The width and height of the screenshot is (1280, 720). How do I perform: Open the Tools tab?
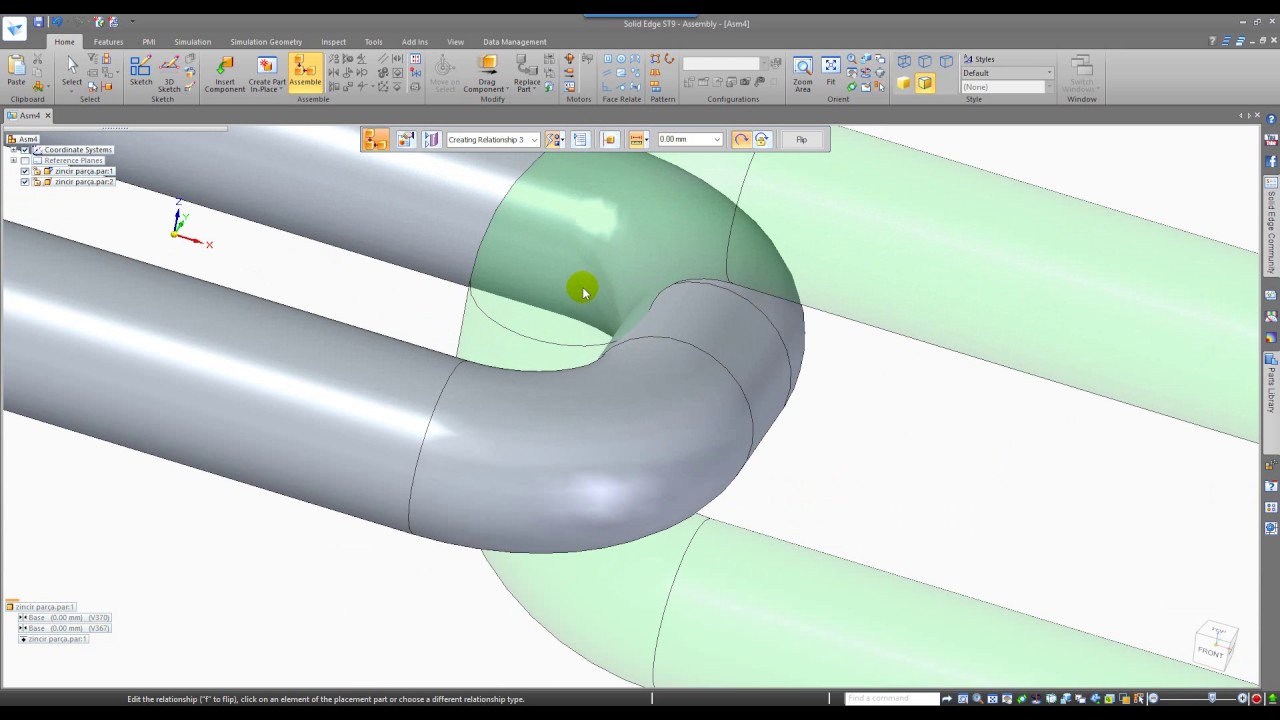[x=373, y=42]
